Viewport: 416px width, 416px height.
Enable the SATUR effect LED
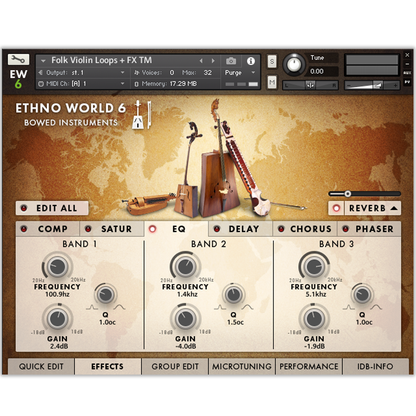88,229
